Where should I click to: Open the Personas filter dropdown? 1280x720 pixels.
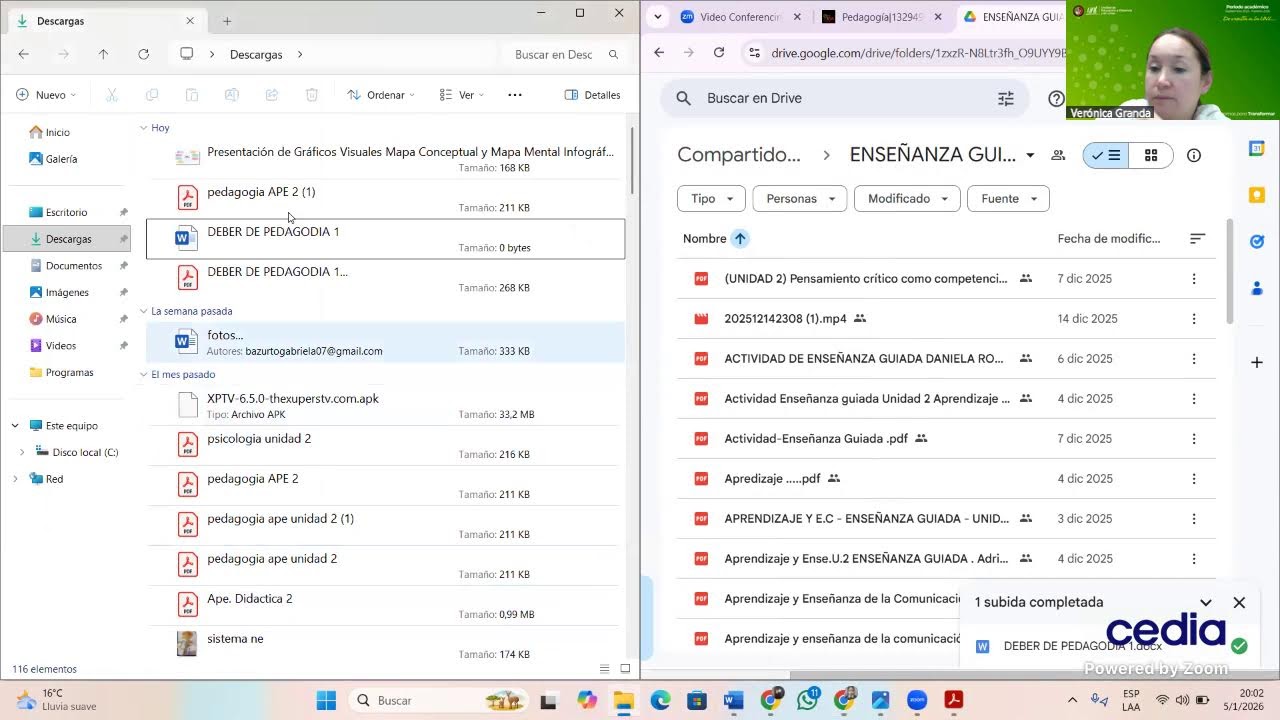800,198
